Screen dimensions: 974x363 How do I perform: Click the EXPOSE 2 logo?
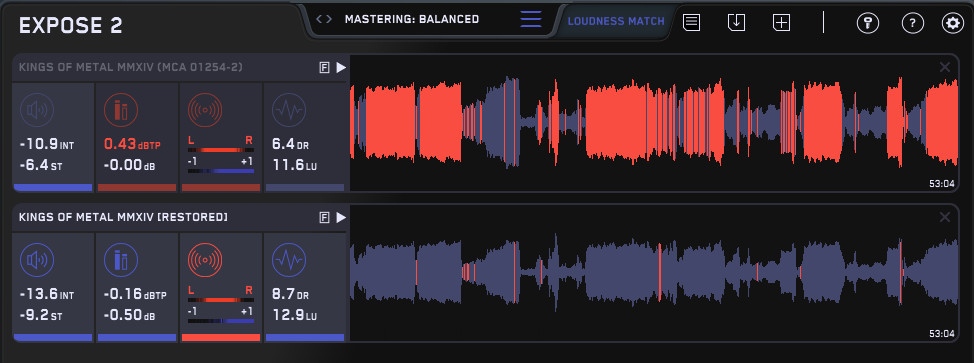coord(70,26)
